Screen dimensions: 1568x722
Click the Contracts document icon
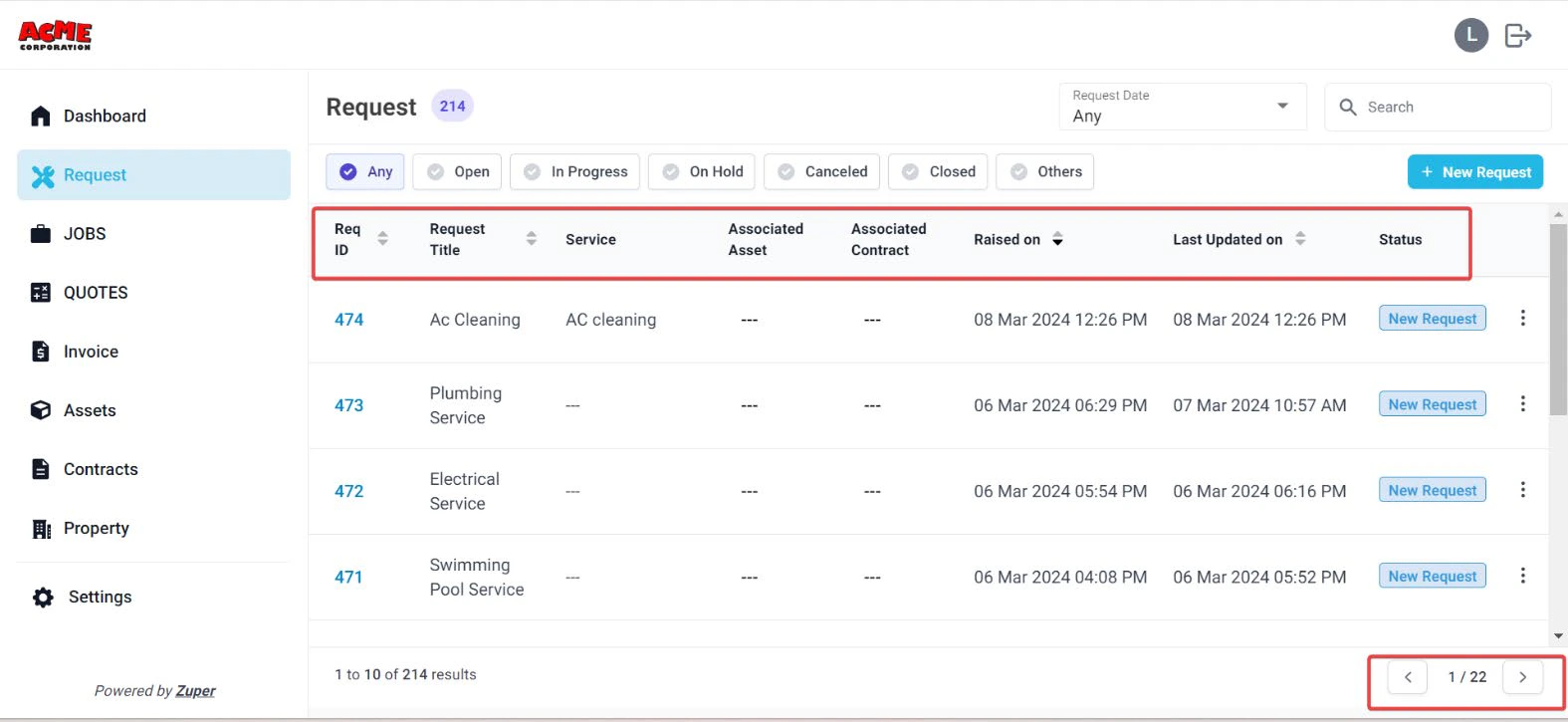[x=41, y=469]
